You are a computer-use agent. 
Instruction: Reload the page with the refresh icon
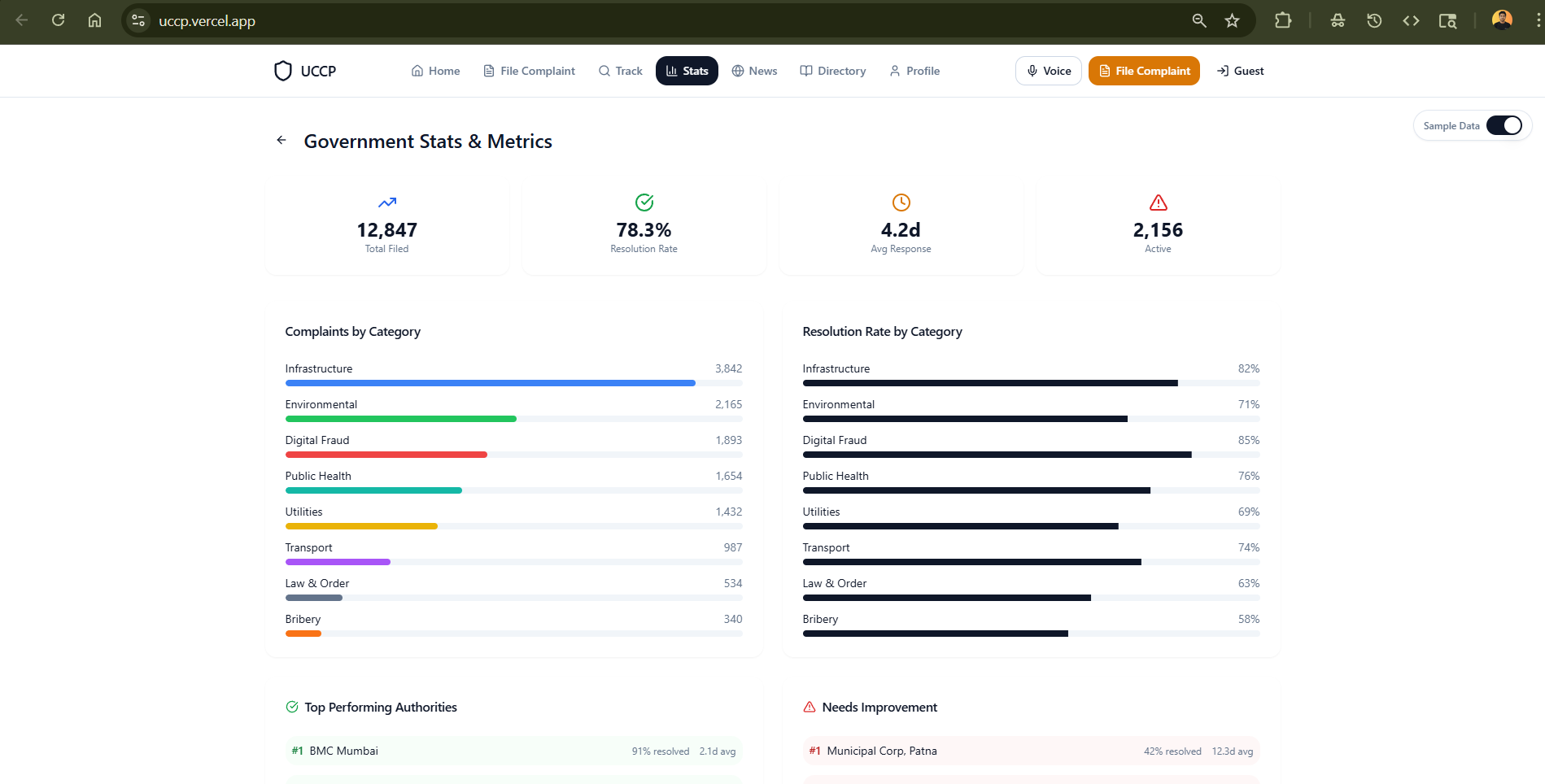pos(58,20)
